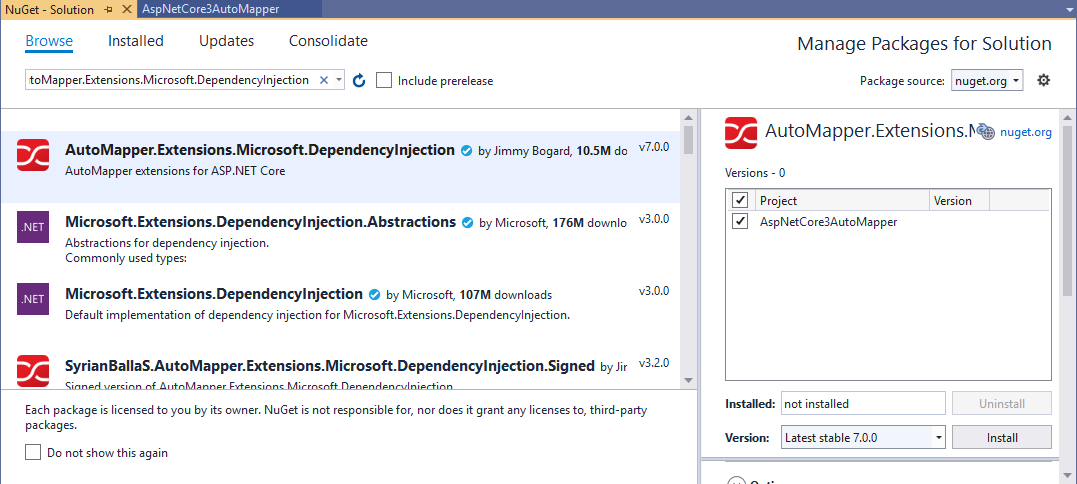The width and height of the screenshot is (1077, 484).
Task: Click the v7.0.0 version label
Action: coord(654,147)
